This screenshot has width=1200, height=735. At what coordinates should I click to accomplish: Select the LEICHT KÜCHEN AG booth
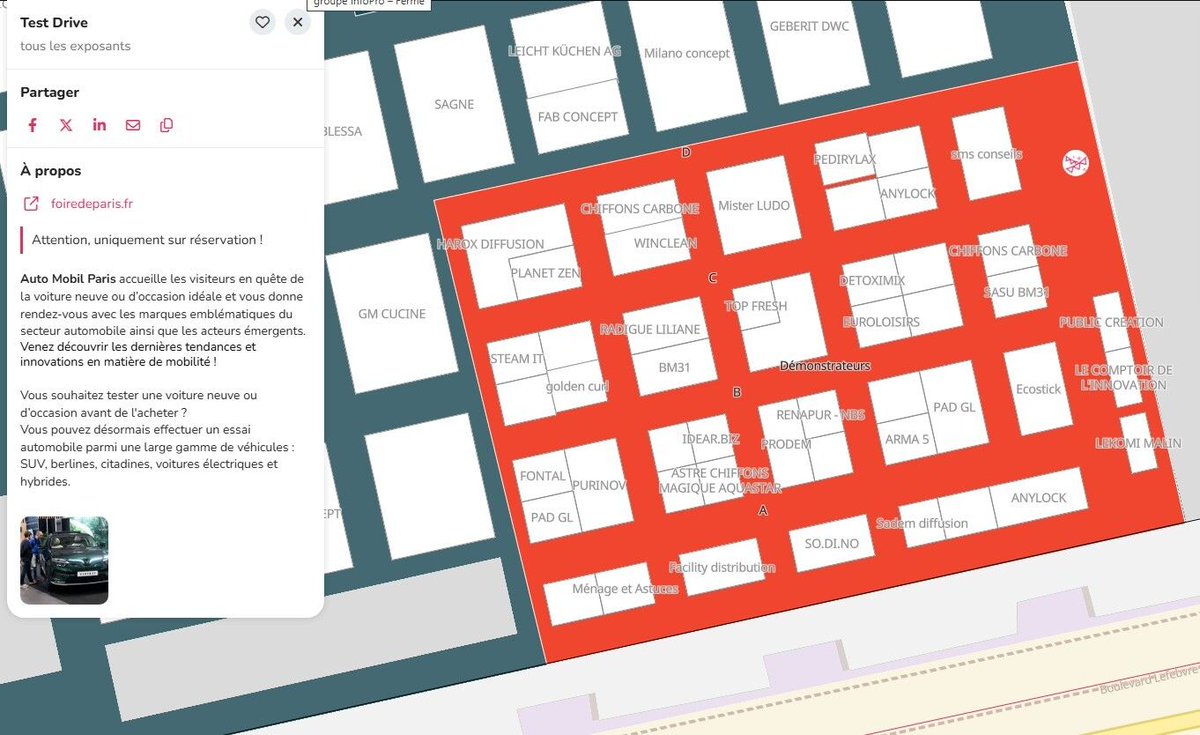pos(564,51)
